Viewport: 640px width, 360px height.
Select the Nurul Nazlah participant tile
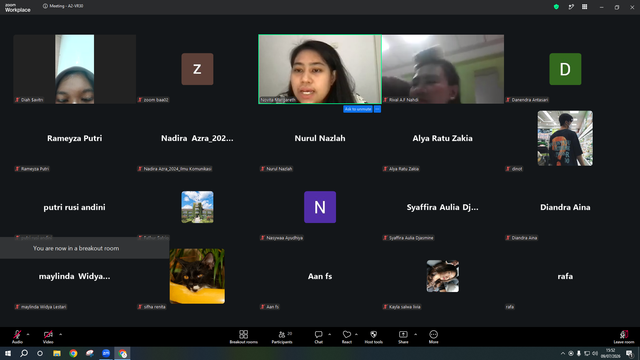320,138
